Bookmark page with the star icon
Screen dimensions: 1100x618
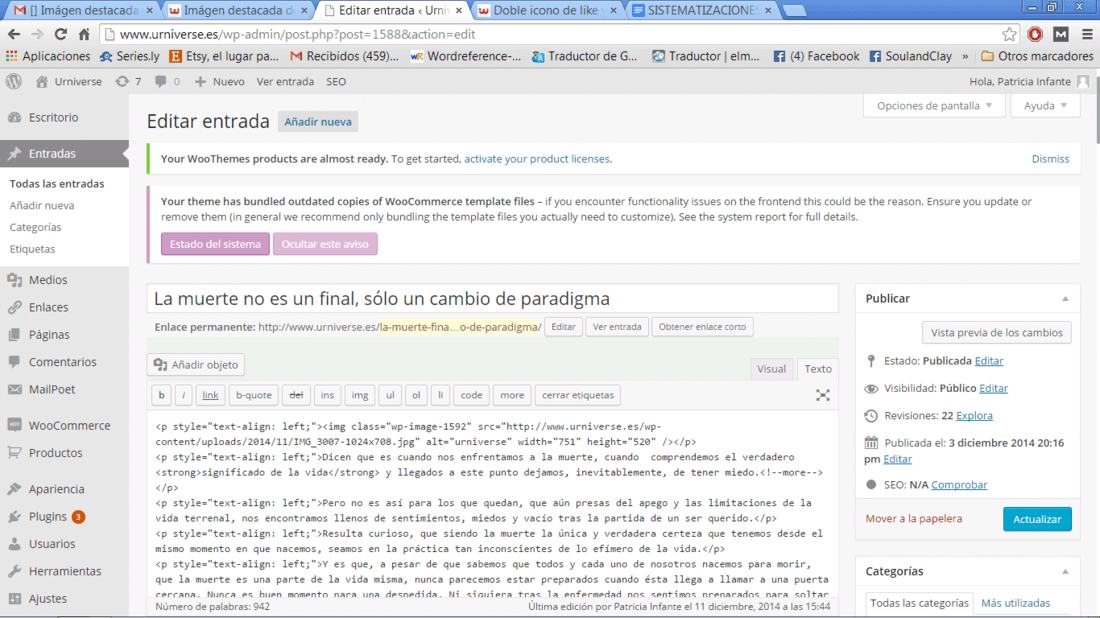(x=1009, y=34)
